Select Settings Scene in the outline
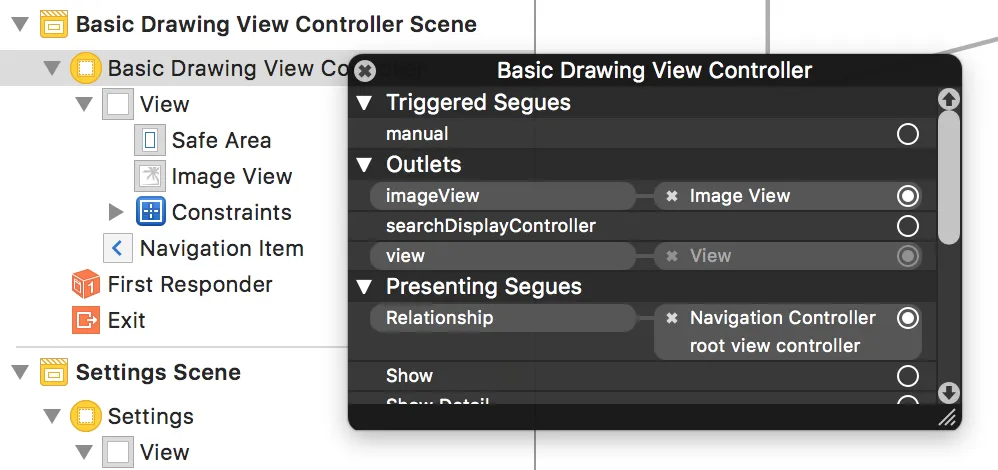Screen dimensions: 998x470 [x=158, y=373]
